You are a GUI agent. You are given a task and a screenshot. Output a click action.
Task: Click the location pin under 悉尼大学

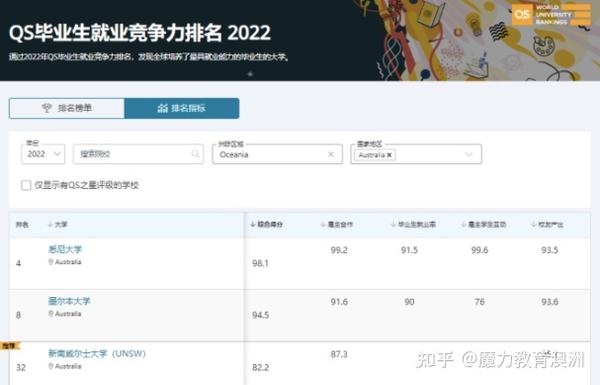(x=51, y=262)
